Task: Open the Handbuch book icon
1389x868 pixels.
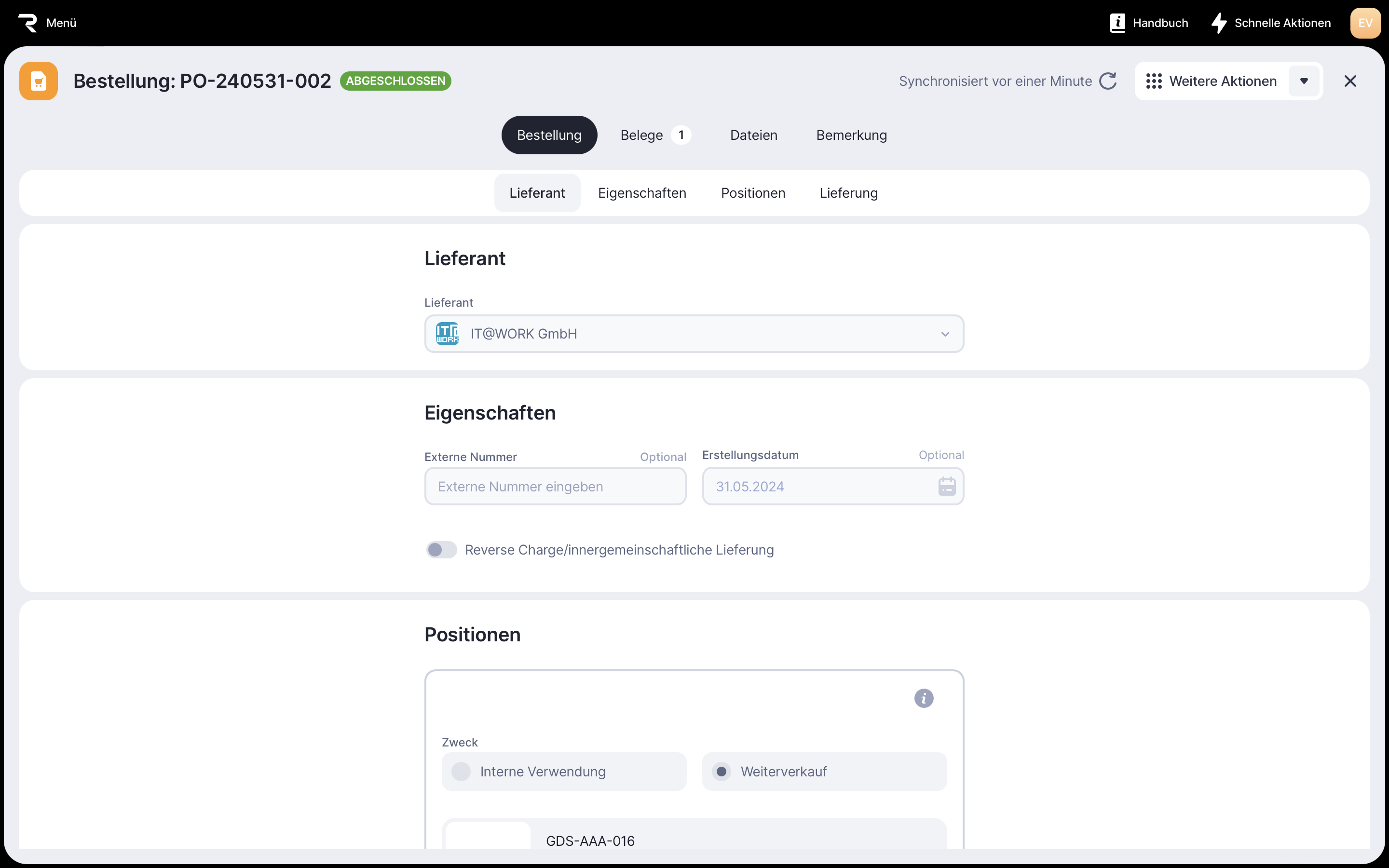Action: [x=1117, y=23]
